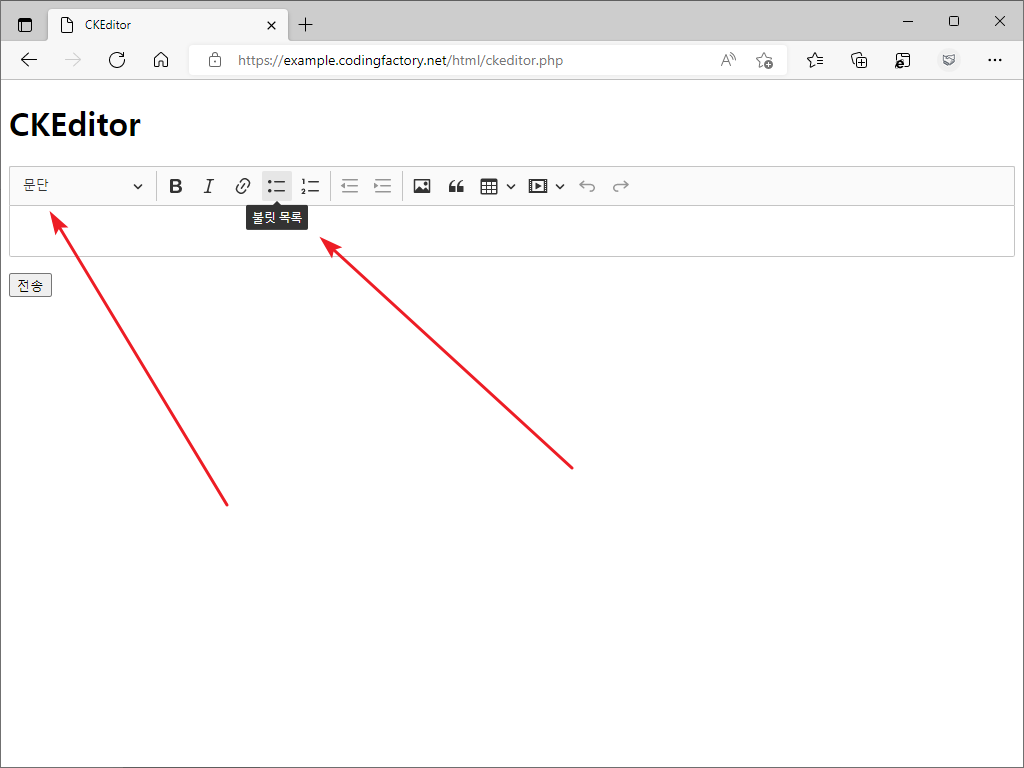Image resolution: width=1024 pixels, height=768 pixels.
Task: Toggle the bulleted list button
Action: (x=276, y=186)
